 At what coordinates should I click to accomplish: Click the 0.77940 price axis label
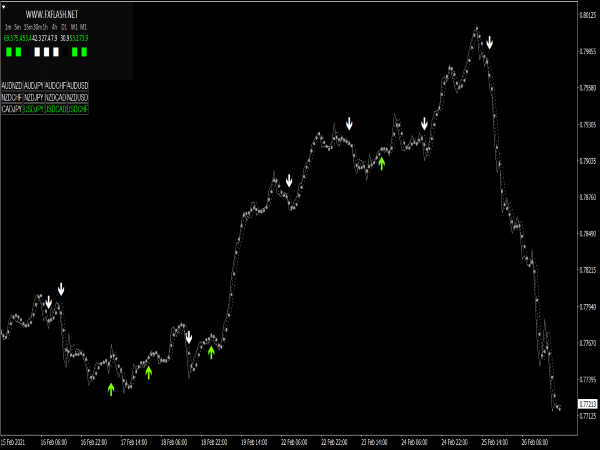[588, 307]
